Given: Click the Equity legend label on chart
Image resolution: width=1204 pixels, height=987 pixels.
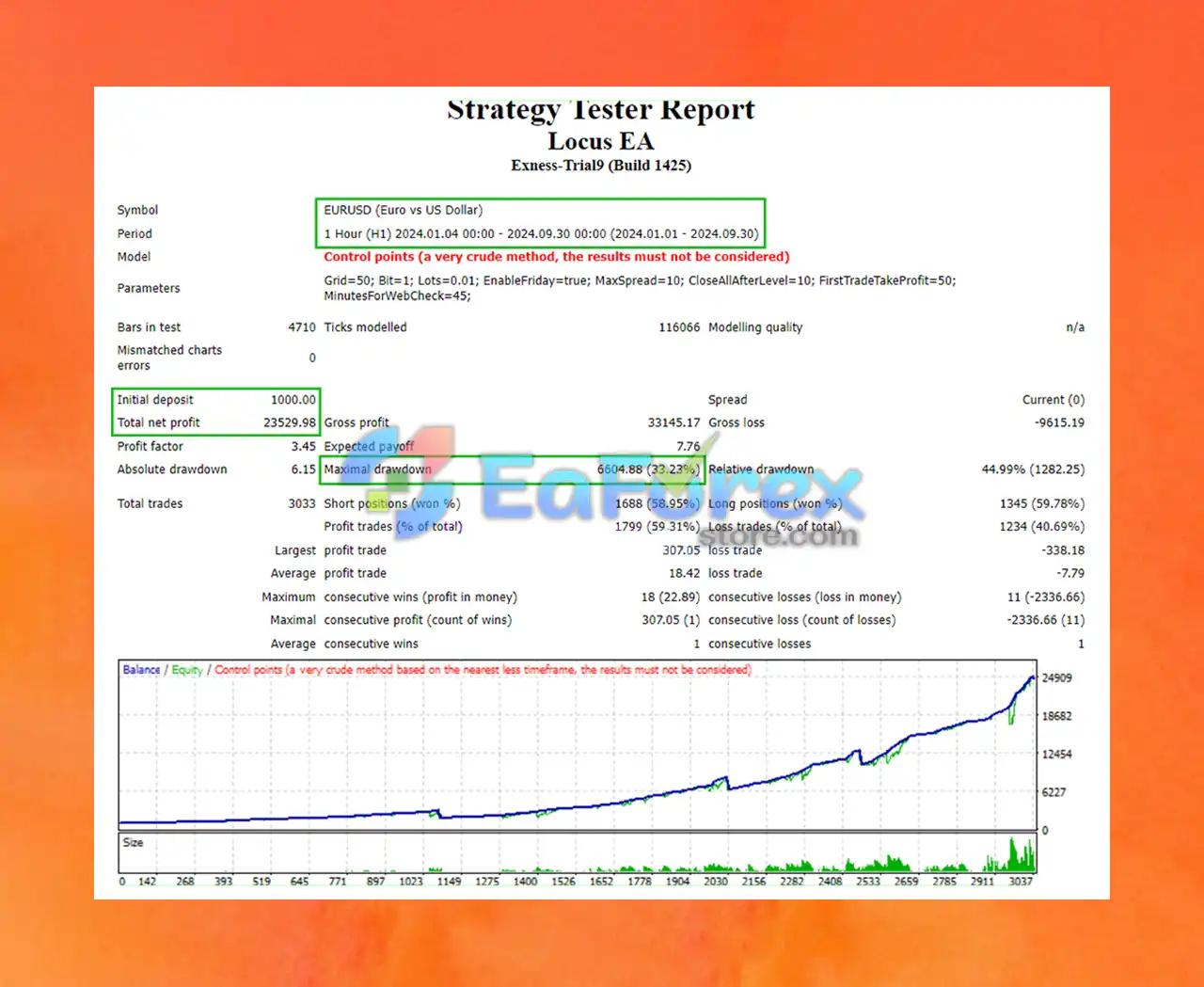Looking at the screenshot, I should tap(187, 670).
